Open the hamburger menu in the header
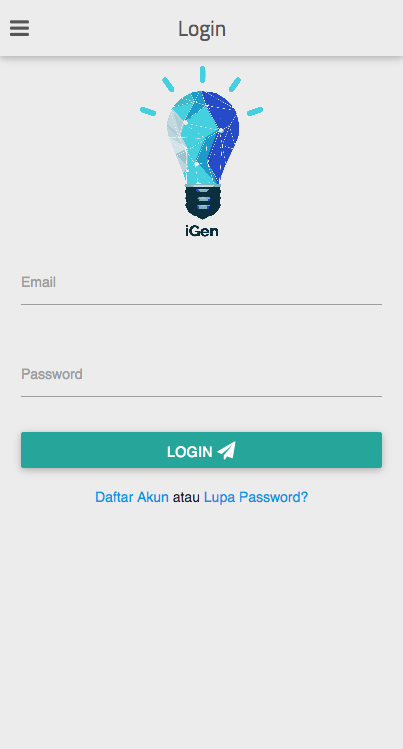 pos(20,28)
